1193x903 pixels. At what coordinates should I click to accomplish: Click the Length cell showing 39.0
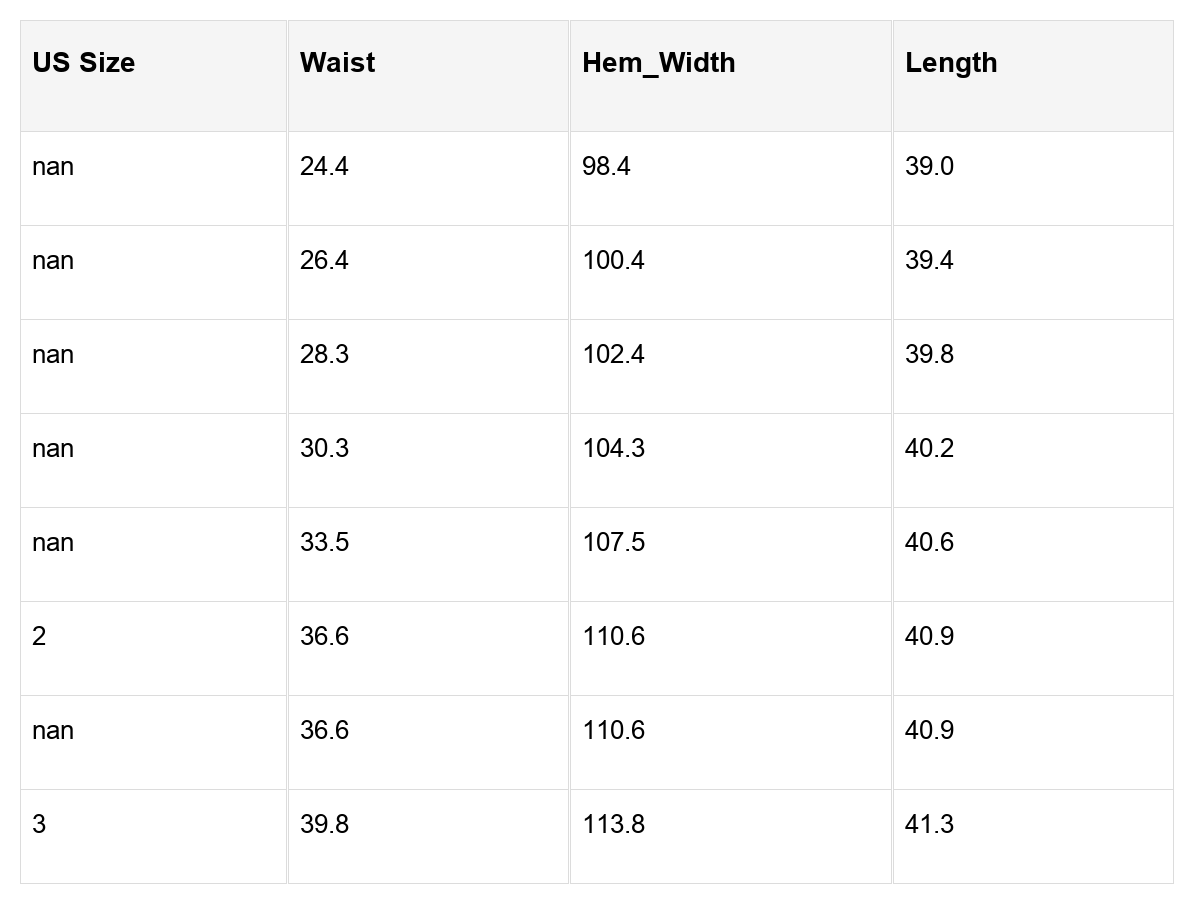1033,179
